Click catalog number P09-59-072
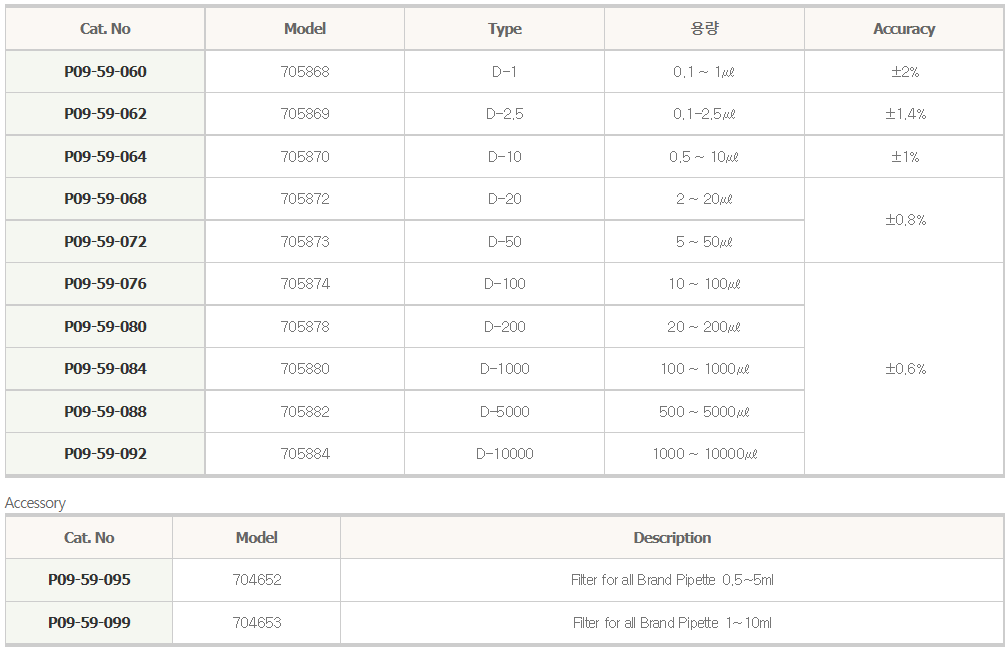 tap(105, 242)
